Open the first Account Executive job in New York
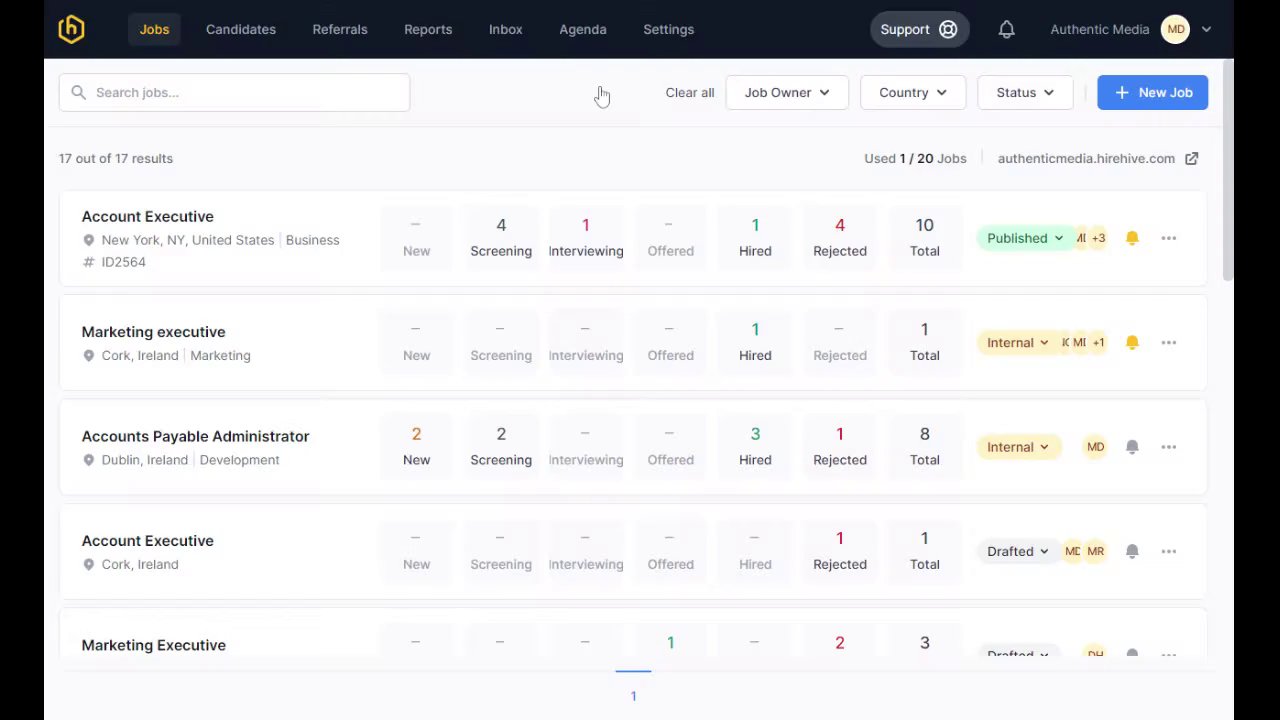Screen dimensions: 1280x720 [147, 216]
